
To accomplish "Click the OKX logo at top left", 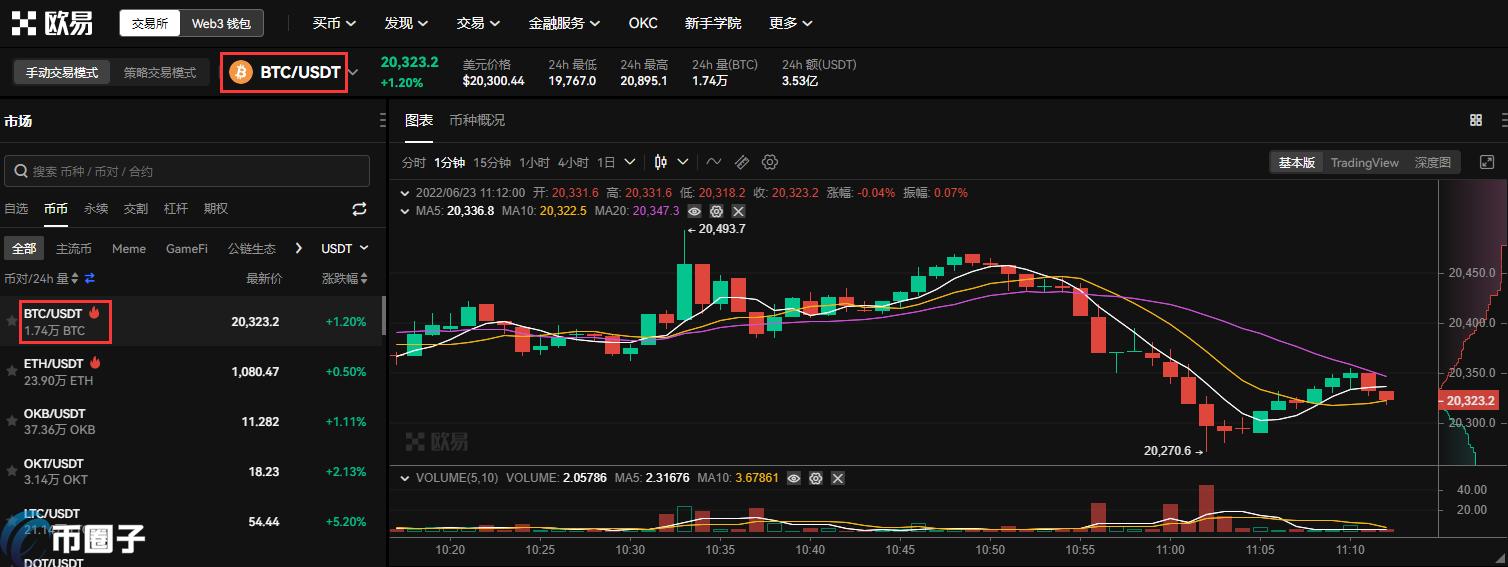I will [x=52, y=22].
